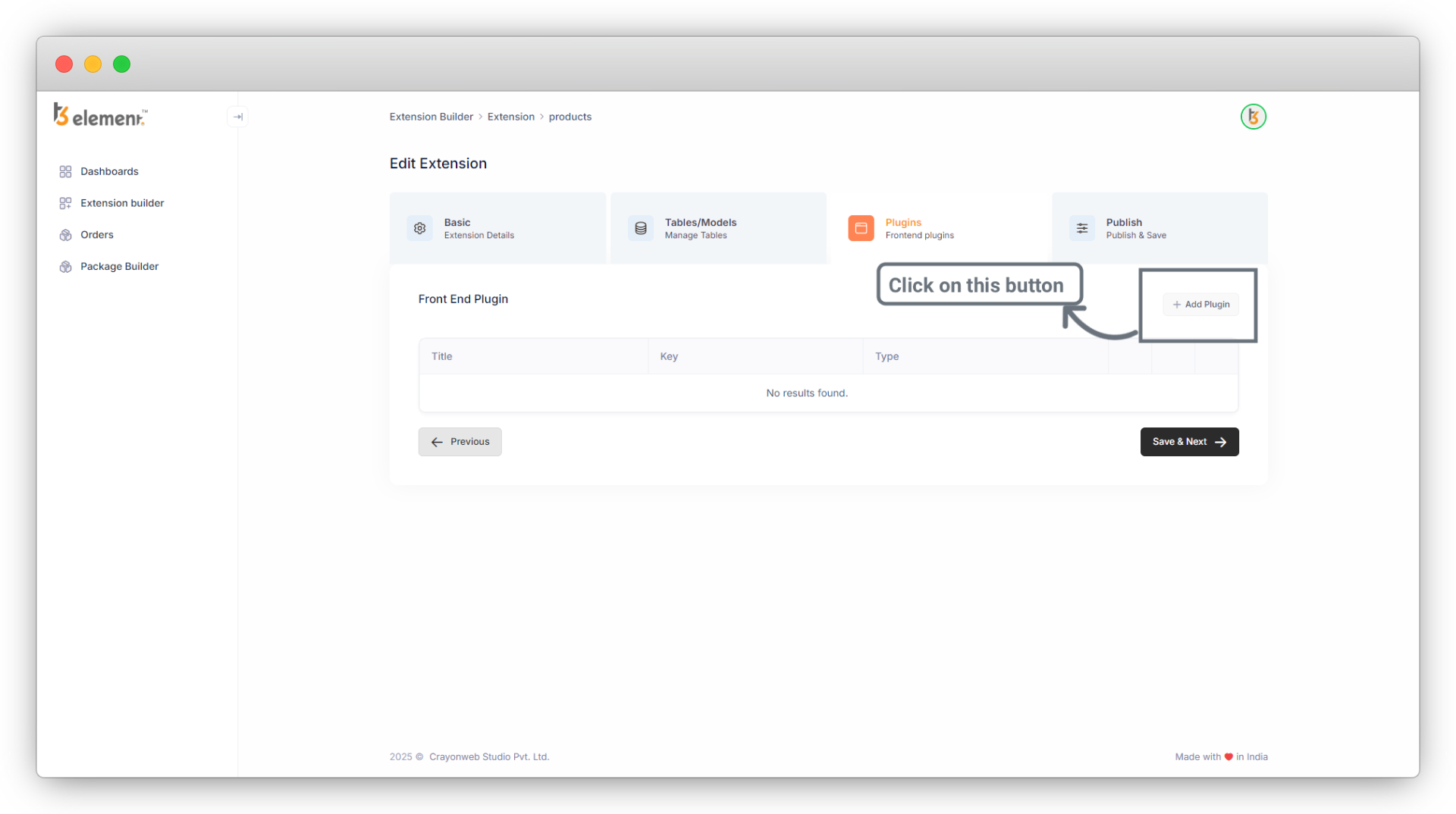Click the Kelement logo in the sidebar

click(100, 116)
